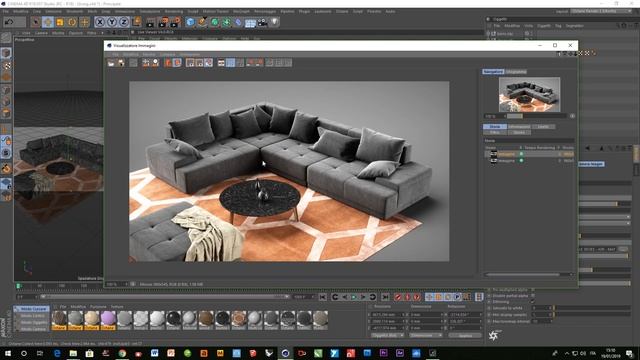Open the File menu of the material manager
Viewport: 640px width, 360px height.
pos(63,307)
